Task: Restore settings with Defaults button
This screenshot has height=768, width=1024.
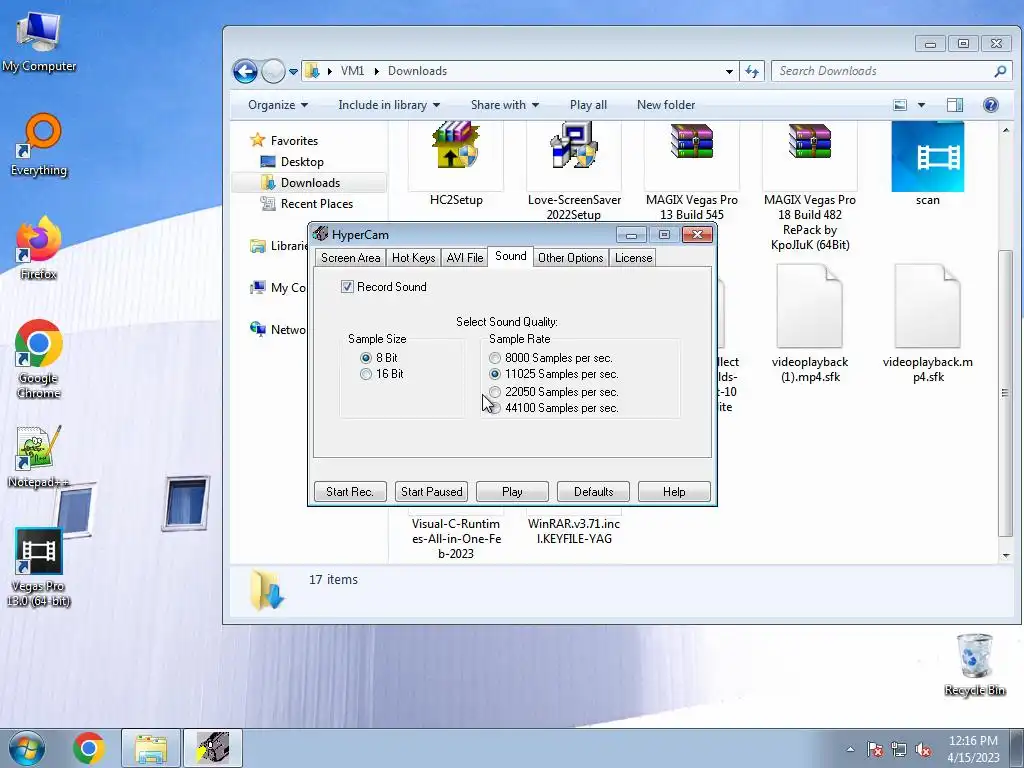Action: pos(594,492)
